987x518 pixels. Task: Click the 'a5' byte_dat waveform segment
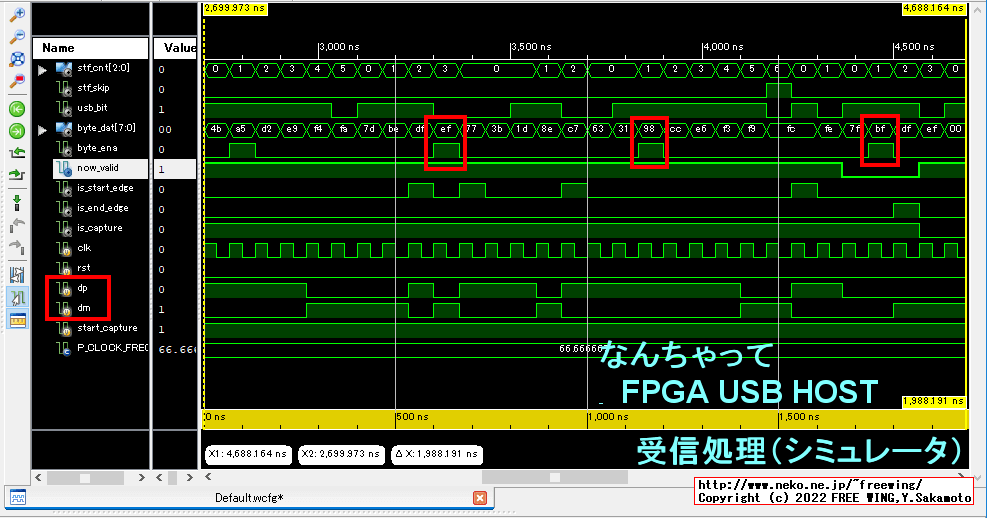(x=240, y=129)
